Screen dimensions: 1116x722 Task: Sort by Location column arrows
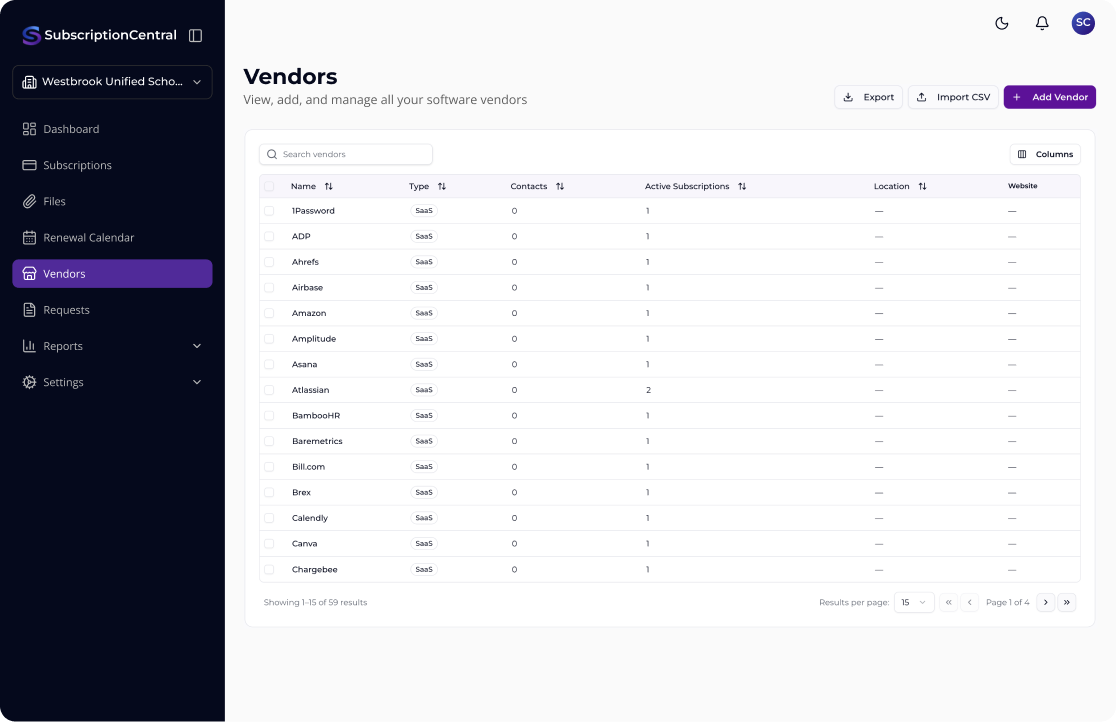point(922,187)
